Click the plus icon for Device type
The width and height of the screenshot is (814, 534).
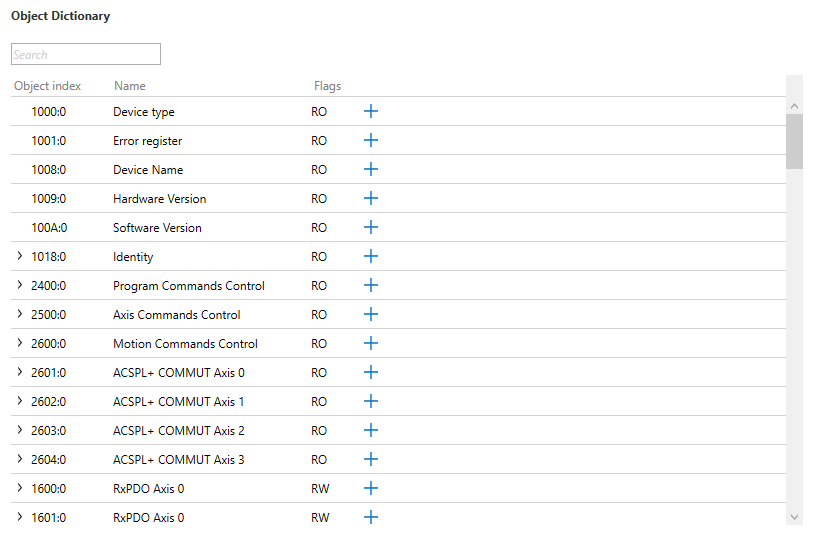pyautogui.click(x=370, y=111)
